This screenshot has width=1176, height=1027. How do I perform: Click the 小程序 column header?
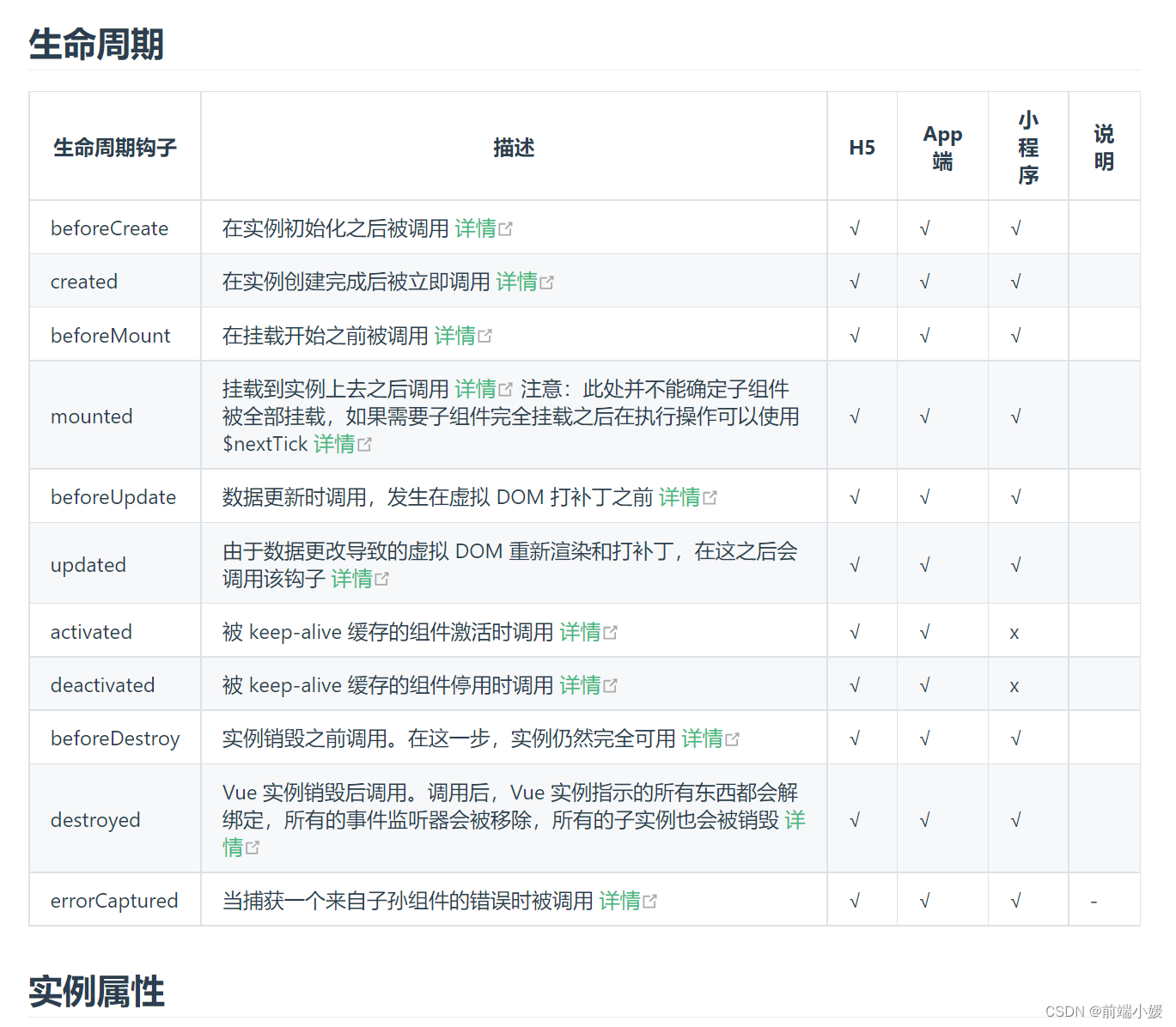pos(1028,148)
